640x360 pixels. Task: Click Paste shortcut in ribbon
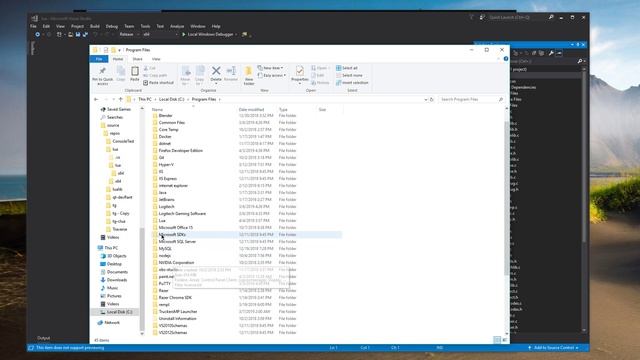(x=158, y=82)
